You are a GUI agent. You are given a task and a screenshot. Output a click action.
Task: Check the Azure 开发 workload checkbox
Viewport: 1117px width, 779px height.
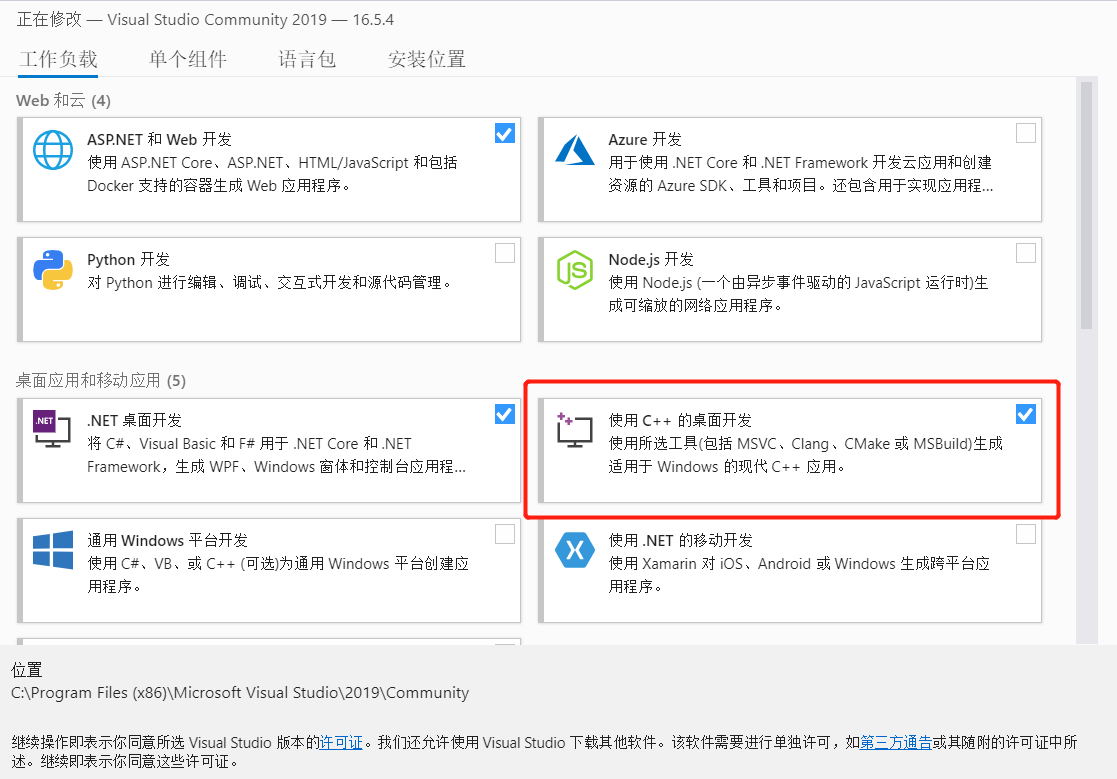[1026, 133]
